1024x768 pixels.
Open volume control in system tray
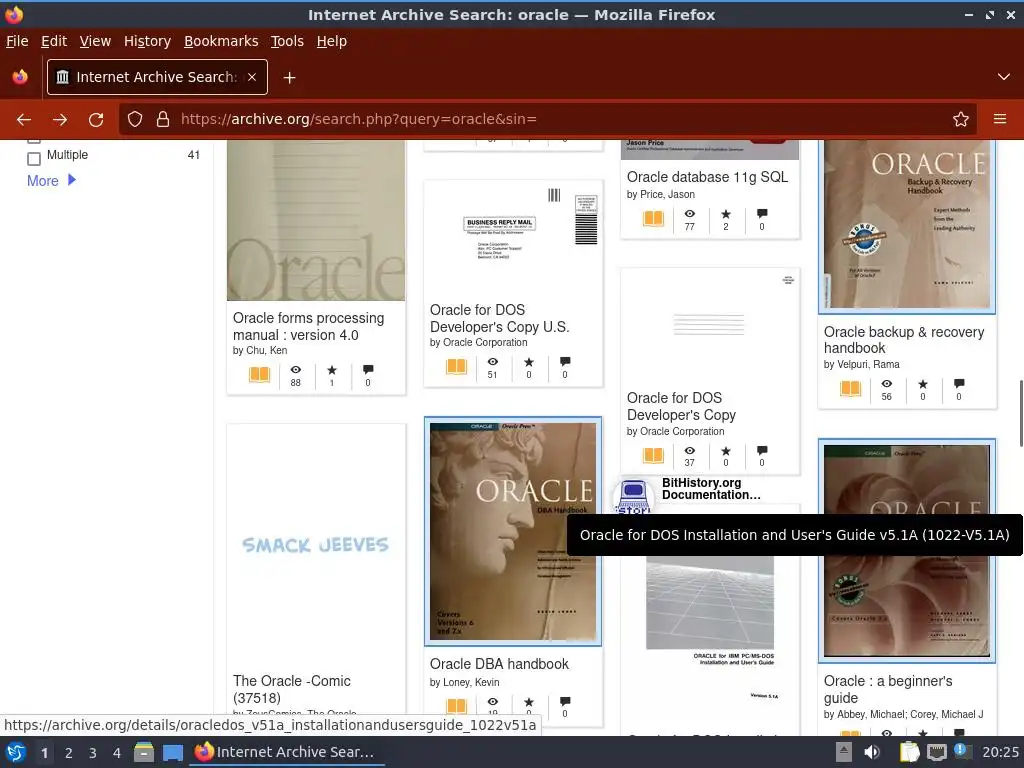871,752
